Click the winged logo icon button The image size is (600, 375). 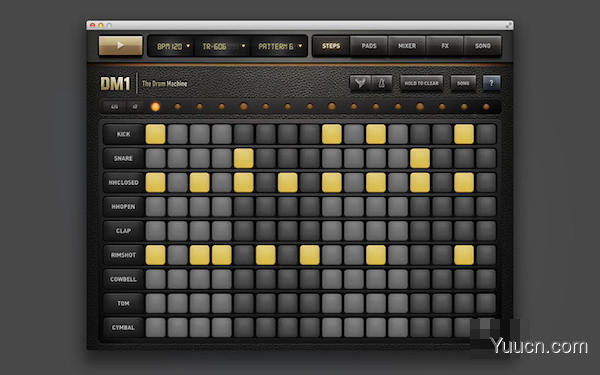point(360,83)
